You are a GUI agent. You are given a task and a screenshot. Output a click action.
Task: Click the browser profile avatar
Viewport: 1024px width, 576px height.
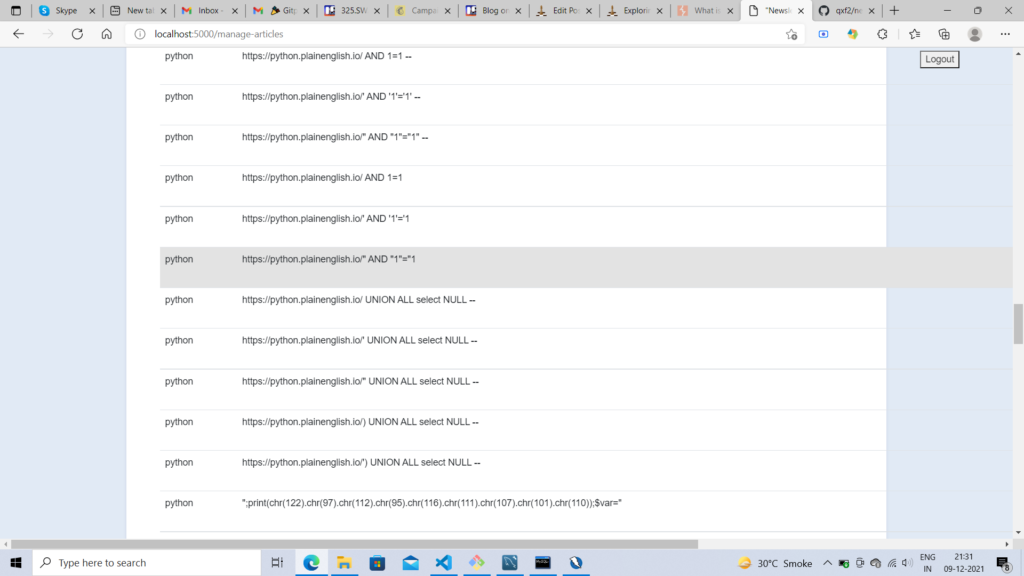975,33
